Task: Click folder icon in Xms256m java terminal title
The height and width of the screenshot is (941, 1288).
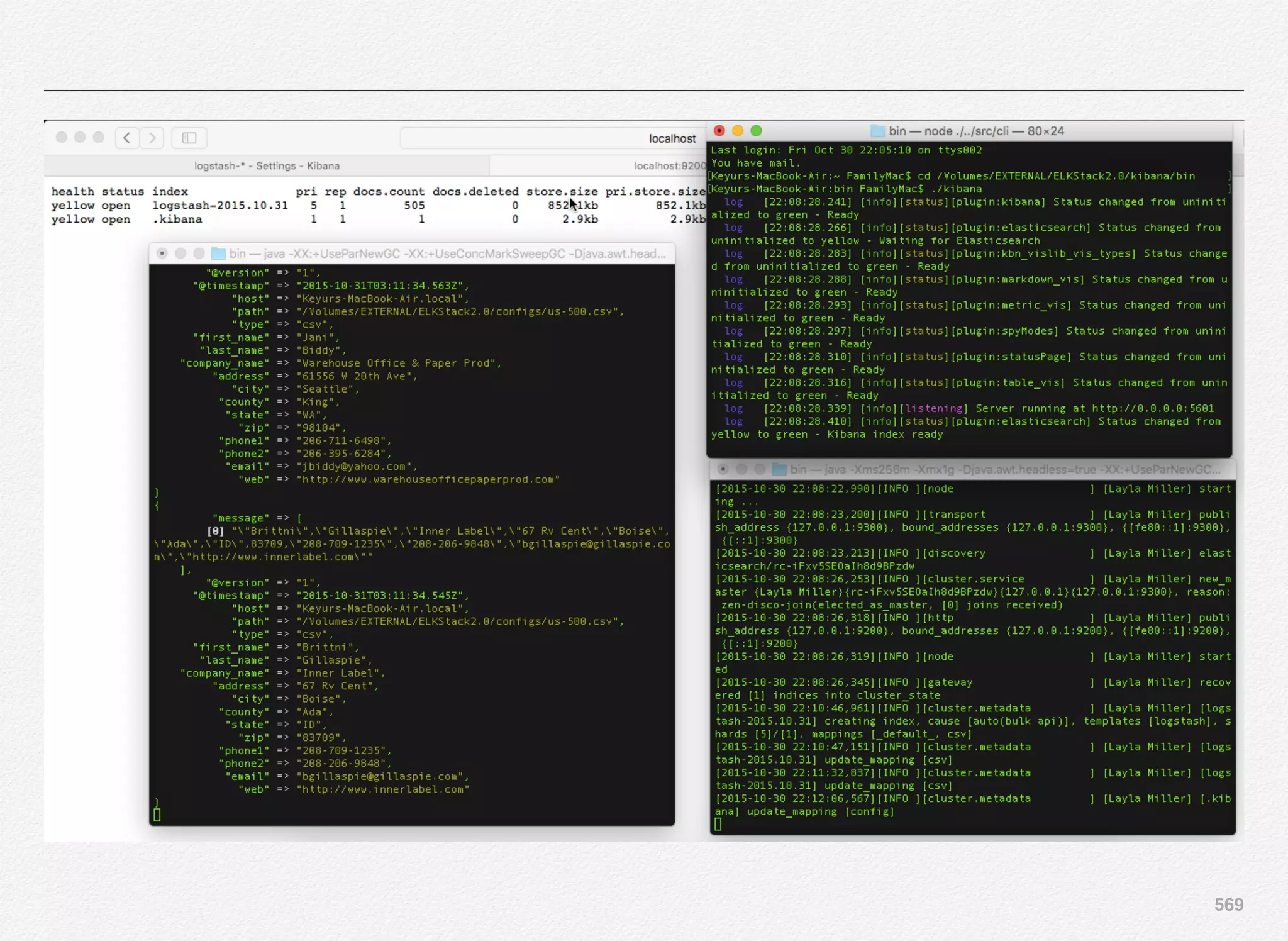Action: (x=779, y=469)
